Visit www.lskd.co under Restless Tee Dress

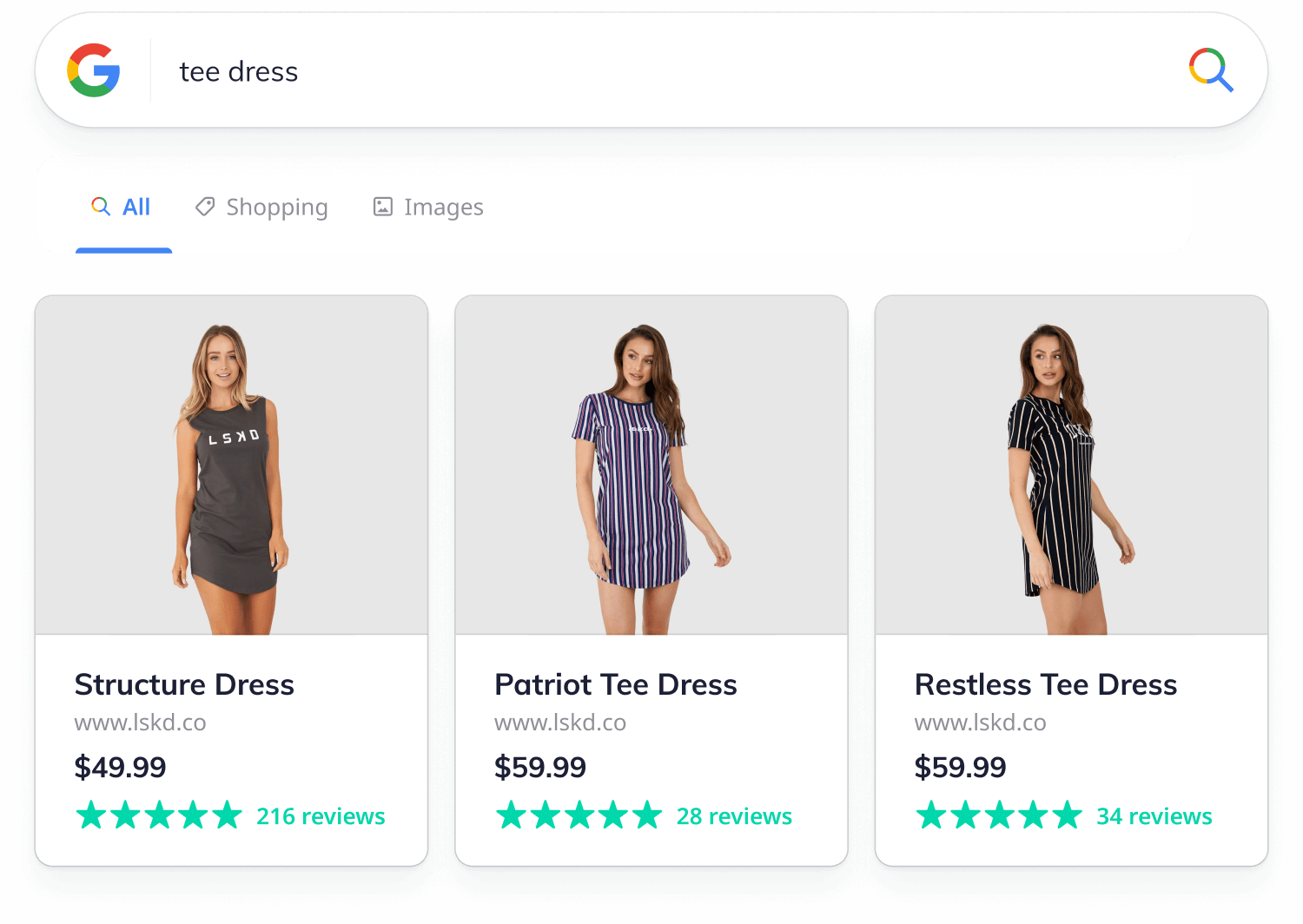tap(980, 723)
